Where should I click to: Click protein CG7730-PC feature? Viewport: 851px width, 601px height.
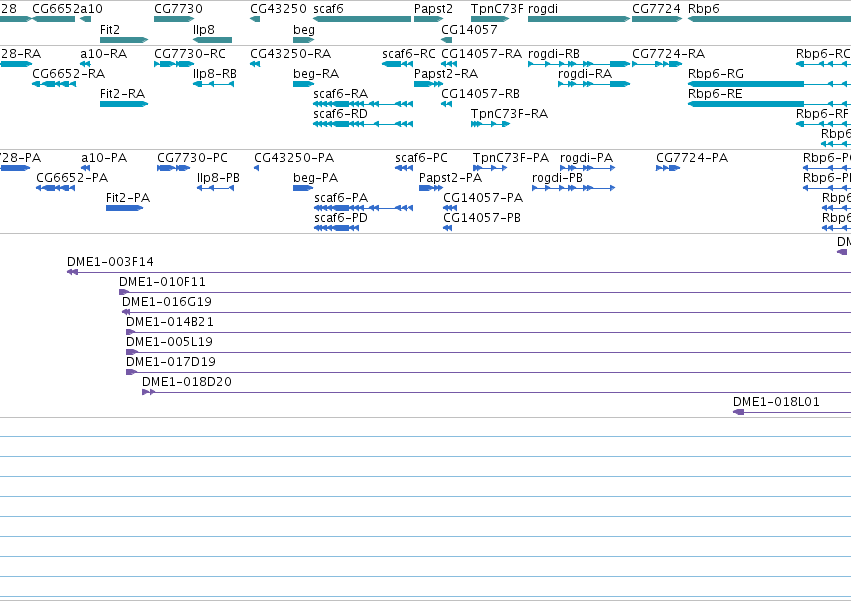pyautogui.click(x=173, y=168)
